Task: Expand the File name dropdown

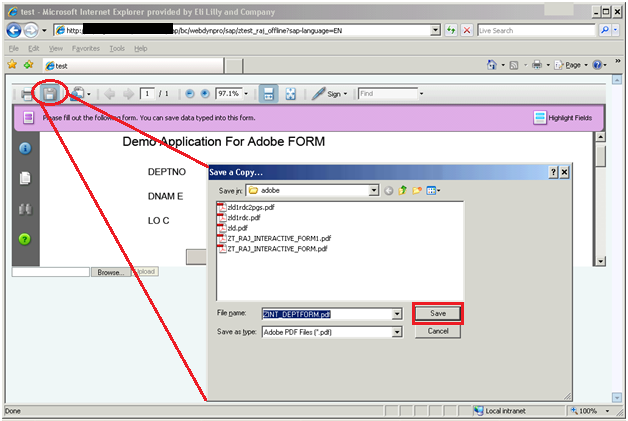Action: click(397, 314)
